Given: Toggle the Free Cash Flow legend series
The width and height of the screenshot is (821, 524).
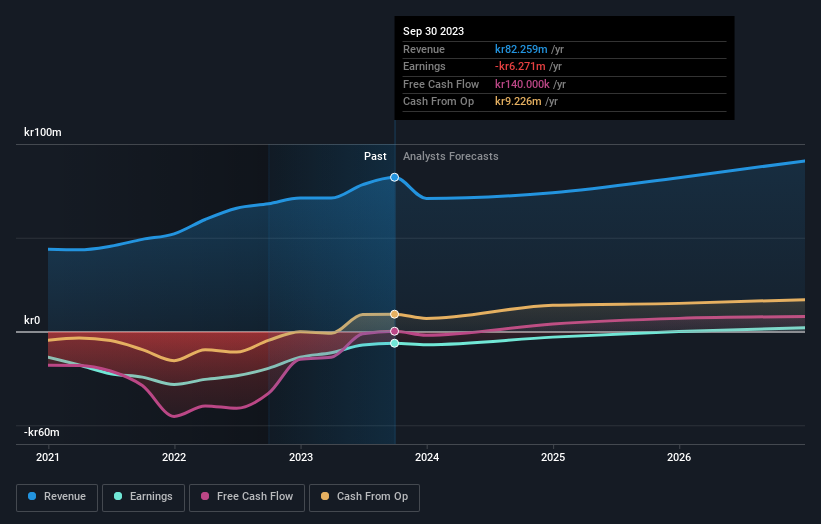Looking at the screenshot, I should pos(247,497).
